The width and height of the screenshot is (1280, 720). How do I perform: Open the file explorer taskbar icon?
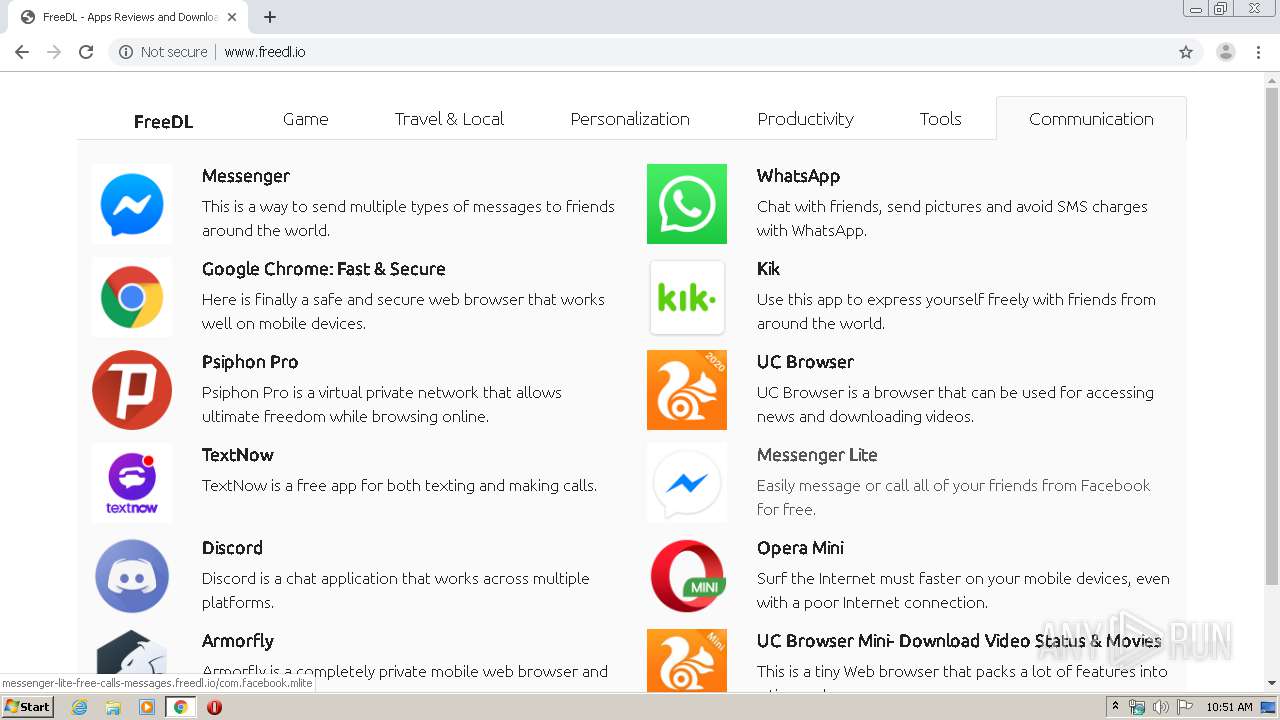[113, 707]
